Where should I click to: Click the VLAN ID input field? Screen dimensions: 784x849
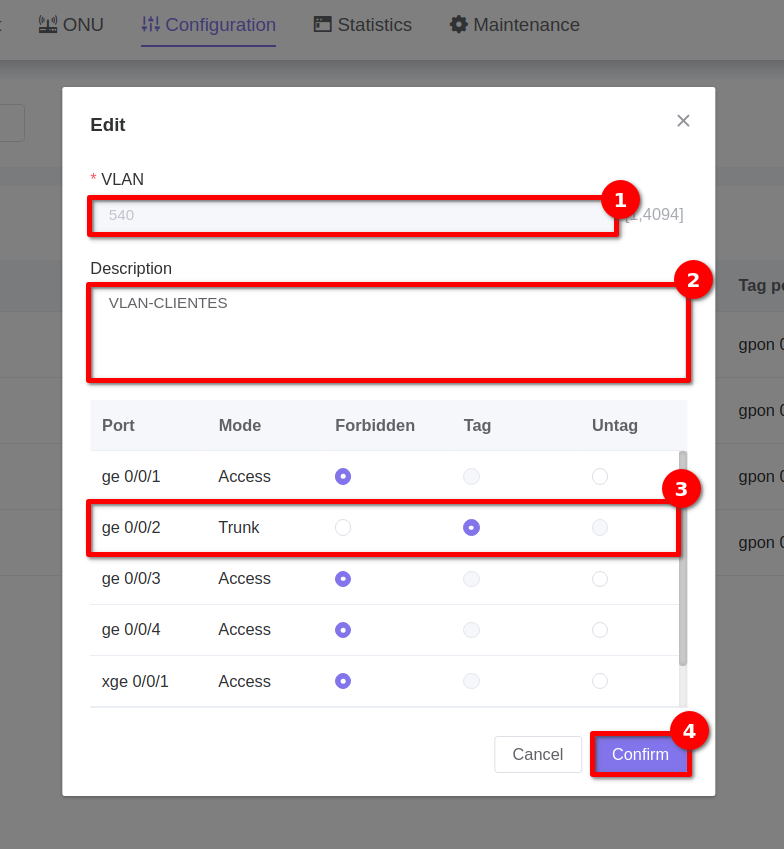352,215
